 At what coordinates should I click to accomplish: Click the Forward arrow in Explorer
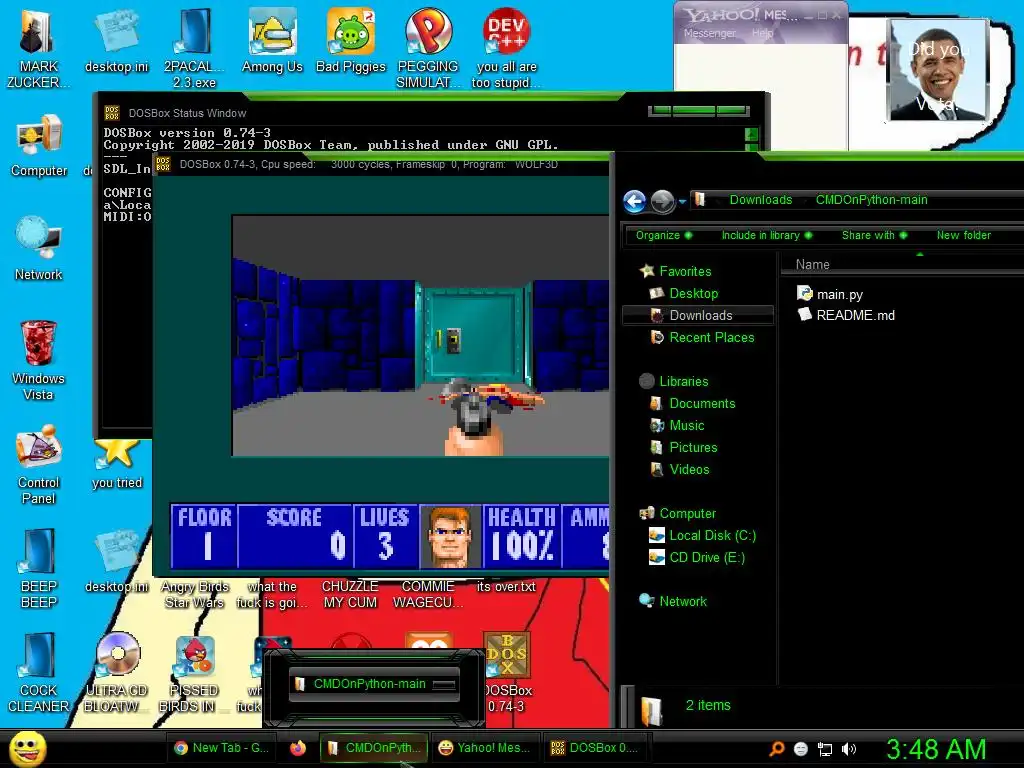coord(662,202)
